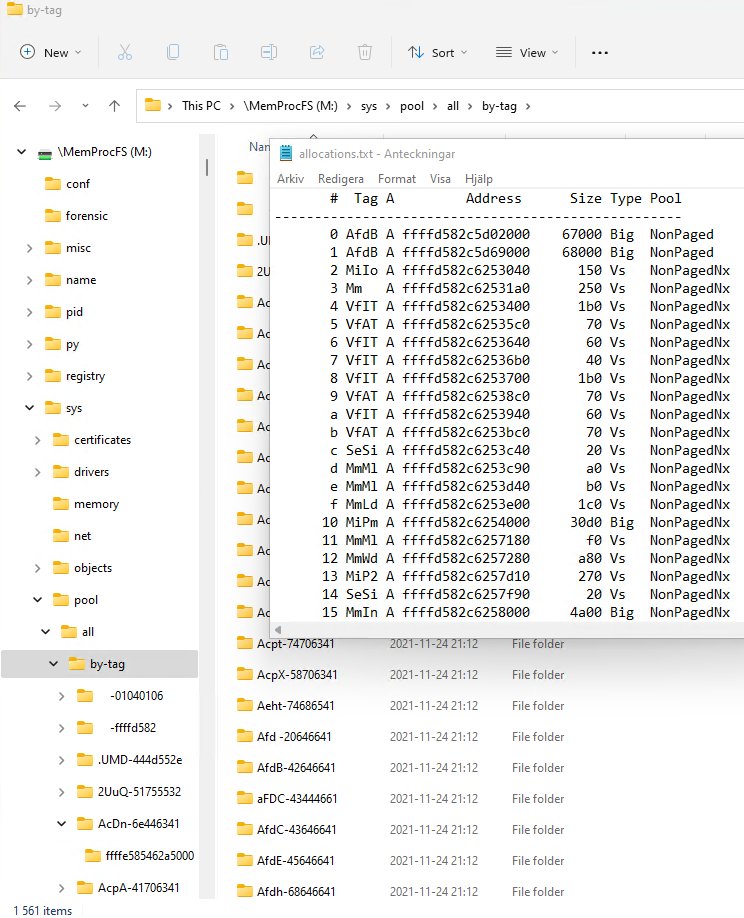This screenshot has height=918, width=744.
Task: Click This PC in breadcrumb path
Action: point(201,106)
